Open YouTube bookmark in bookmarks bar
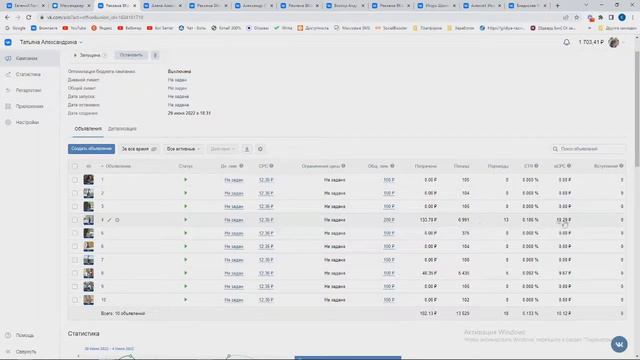The image size is (640, 360). tap(74, 28)
